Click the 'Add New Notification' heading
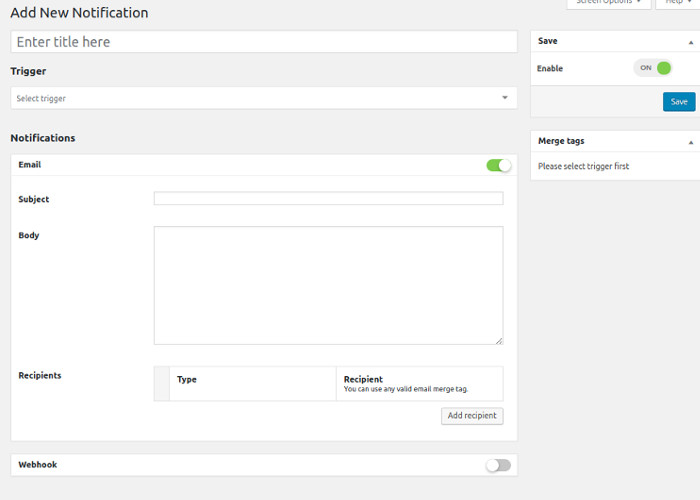The image size is (700, 500). 79,13
